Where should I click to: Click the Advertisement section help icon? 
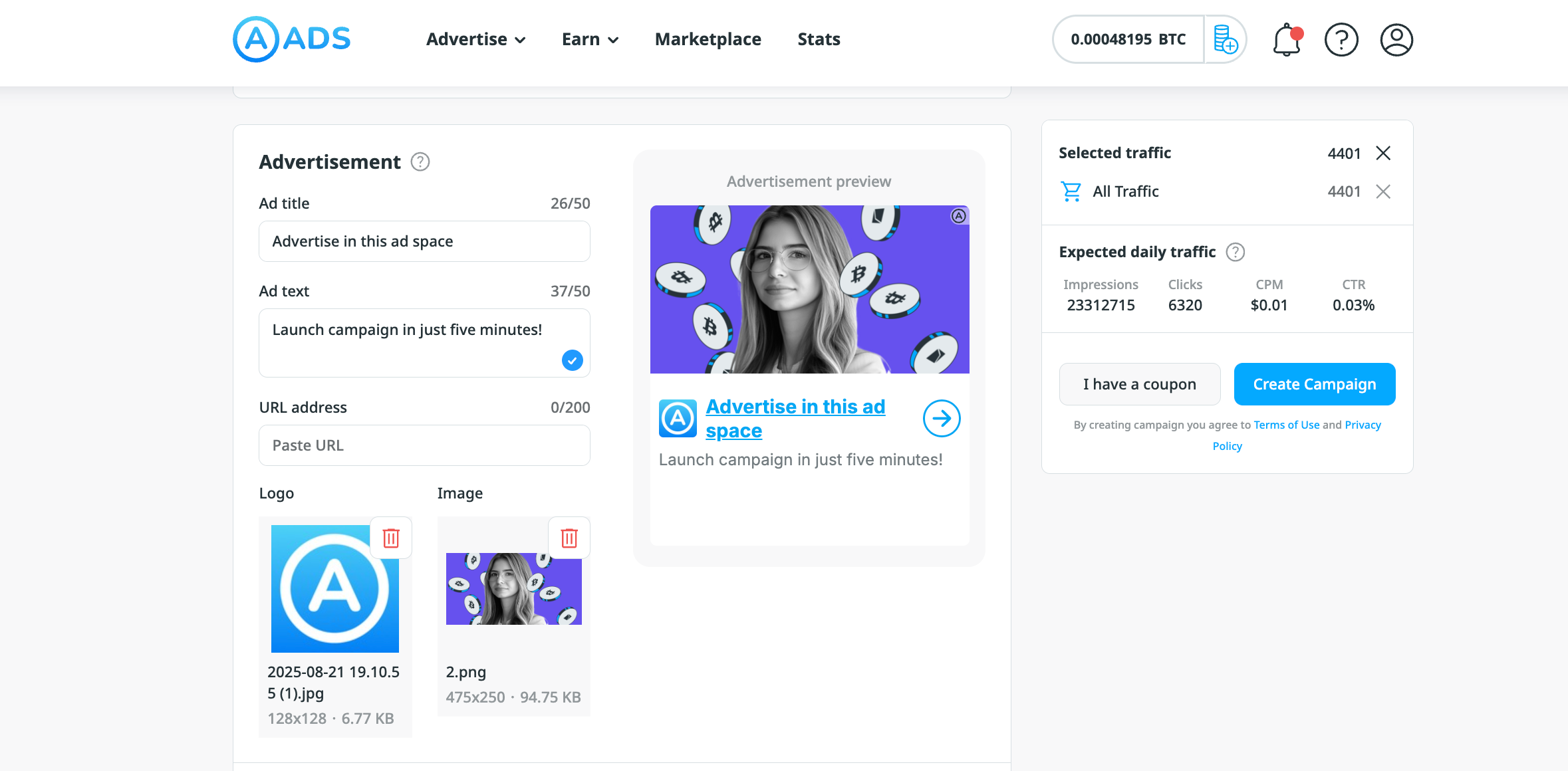(420, 162)
